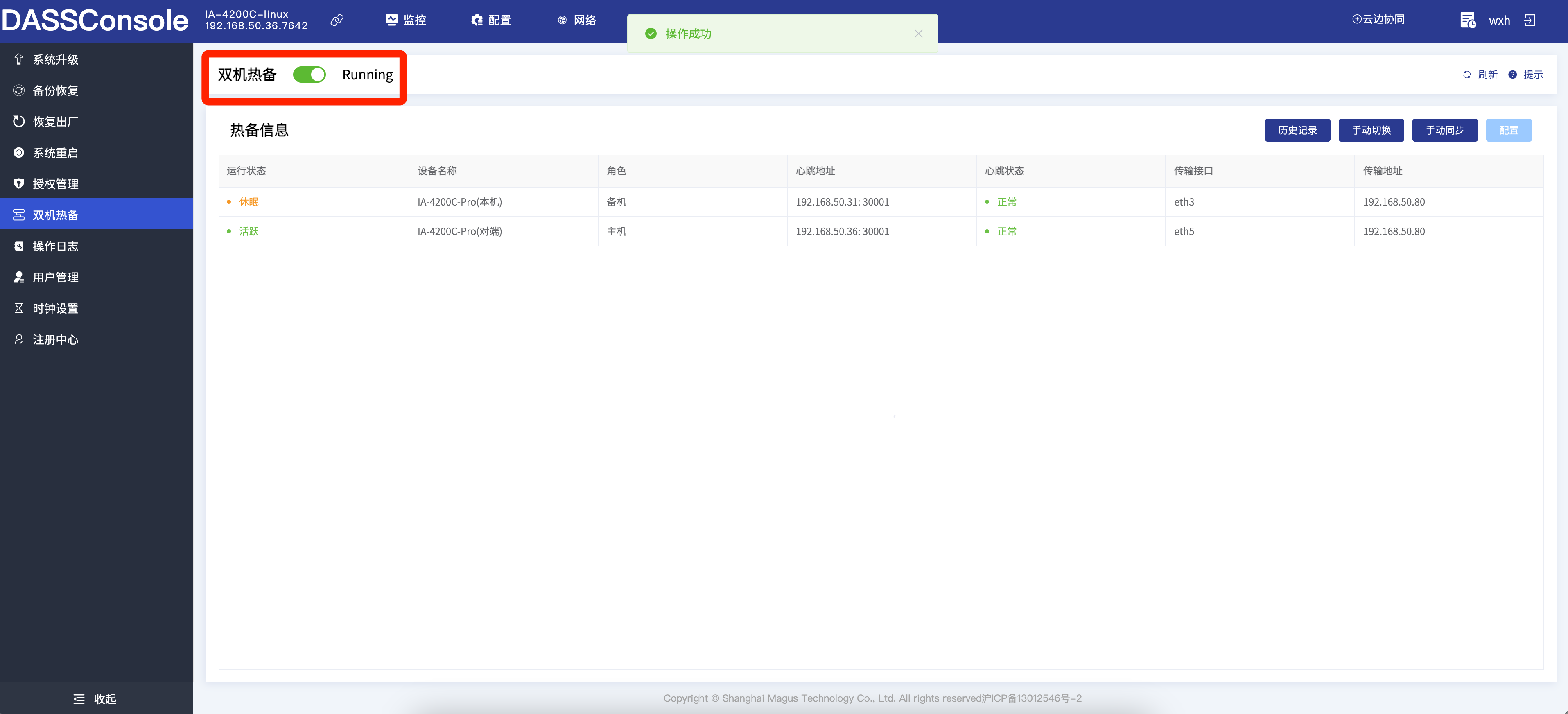Click the 双机热备 server icon in sidebar

[x=19, y=214]
